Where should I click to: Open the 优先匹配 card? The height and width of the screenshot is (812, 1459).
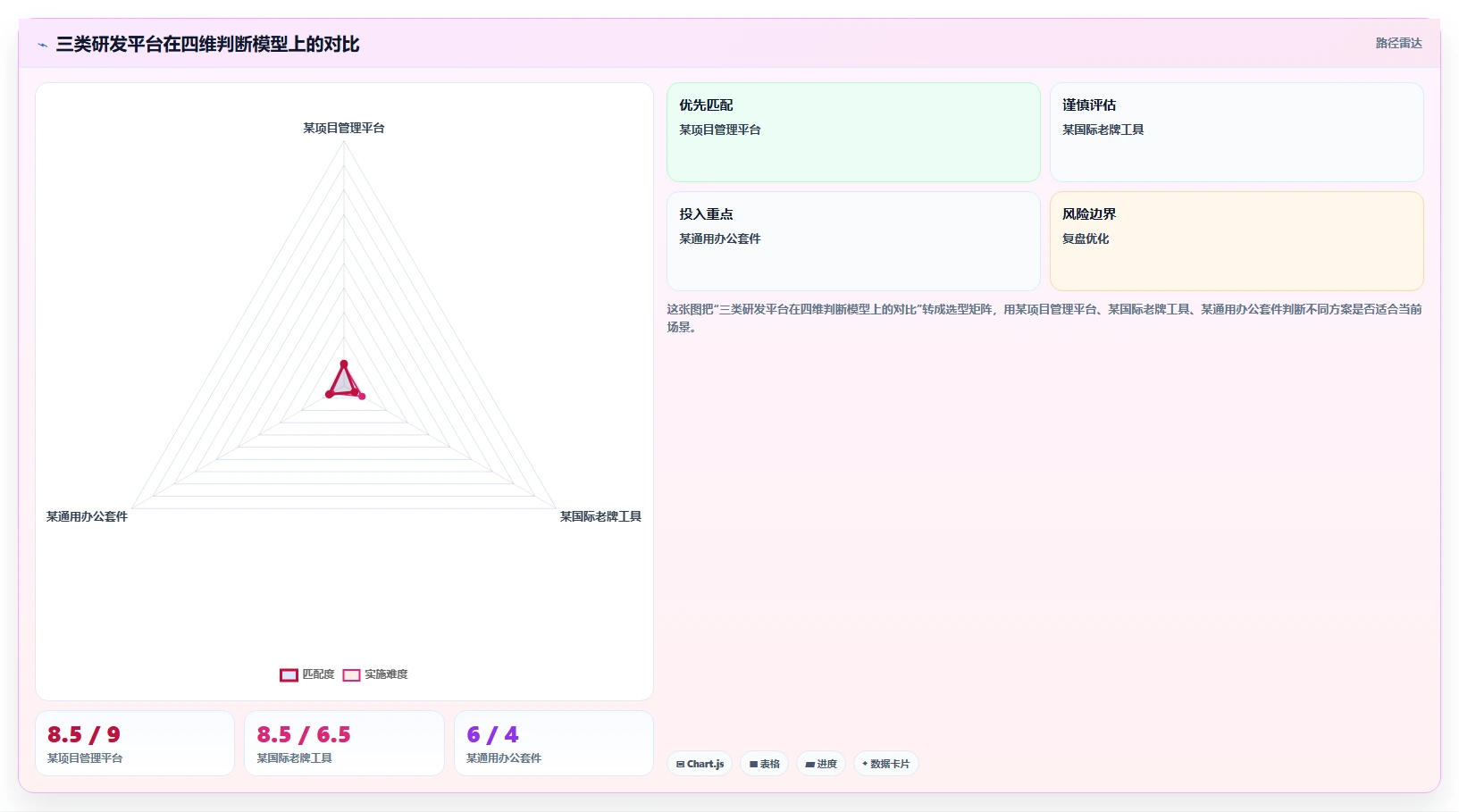(x=853, y=132)
